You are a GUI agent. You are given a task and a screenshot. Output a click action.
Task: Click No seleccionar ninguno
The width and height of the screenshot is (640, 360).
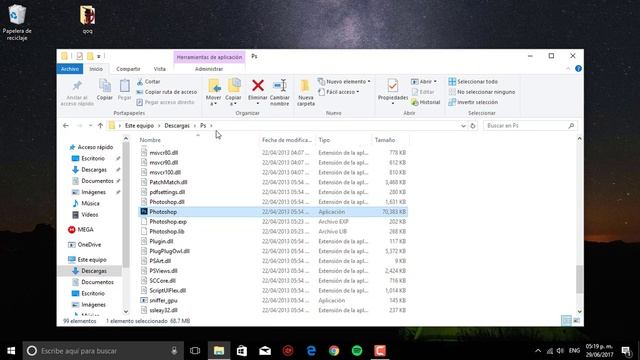pos(482,92)
